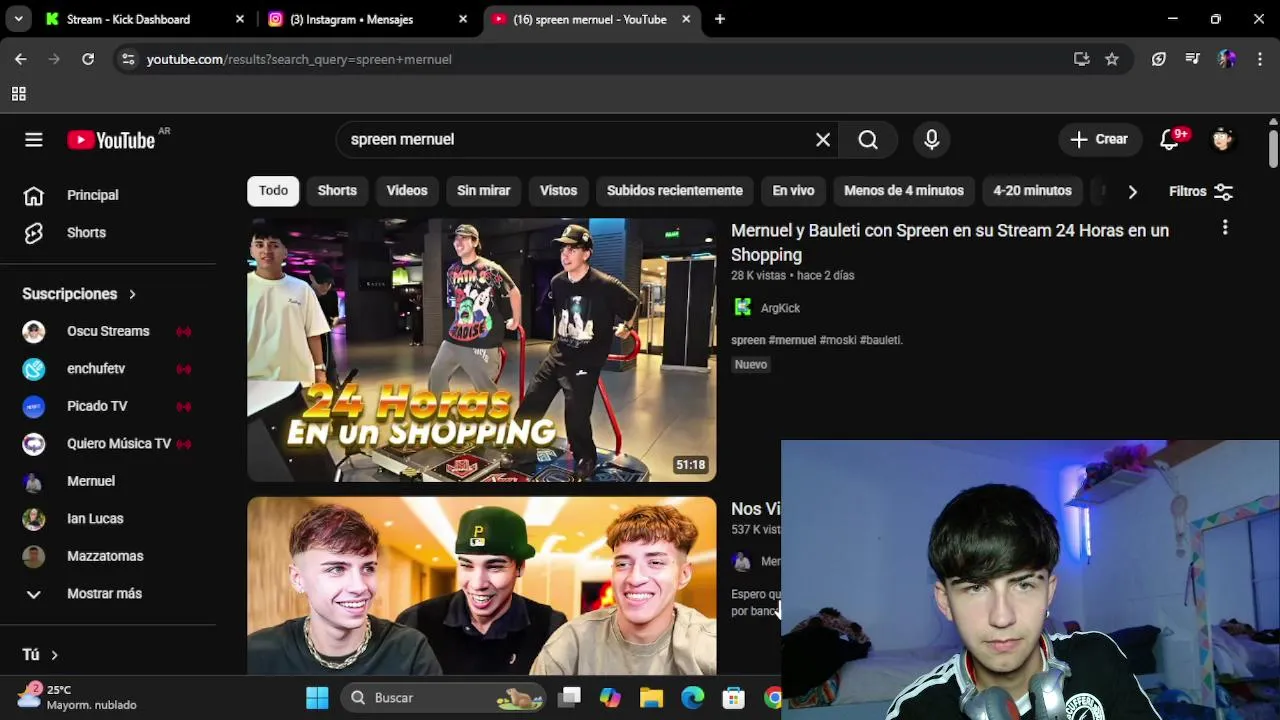Image resolution: width=1280 pixels, height=720 pixels.
Task: Start voice search with microphone
Action: 932,140
